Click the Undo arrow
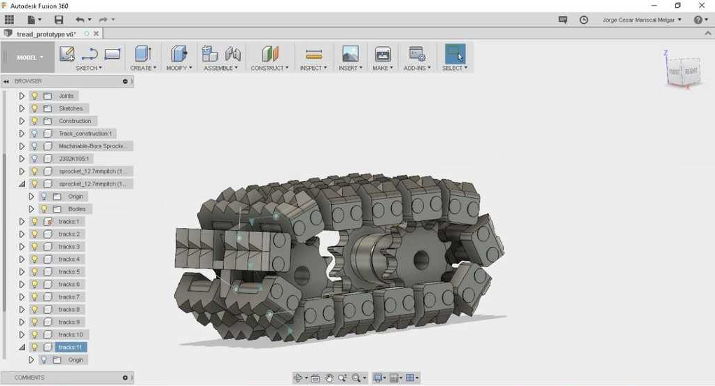 pos(80,20)
